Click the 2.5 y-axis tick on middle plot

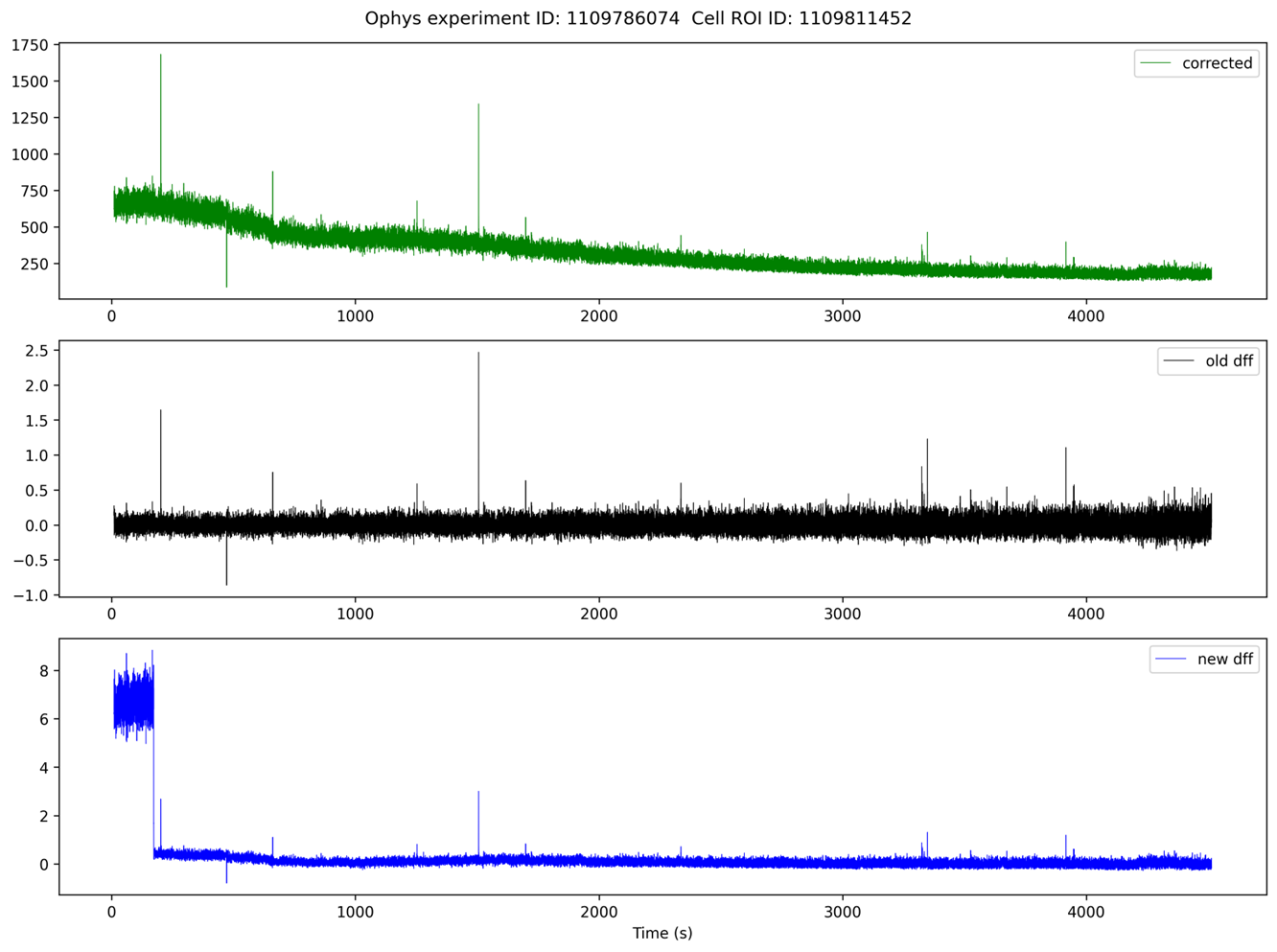(35, 350)
